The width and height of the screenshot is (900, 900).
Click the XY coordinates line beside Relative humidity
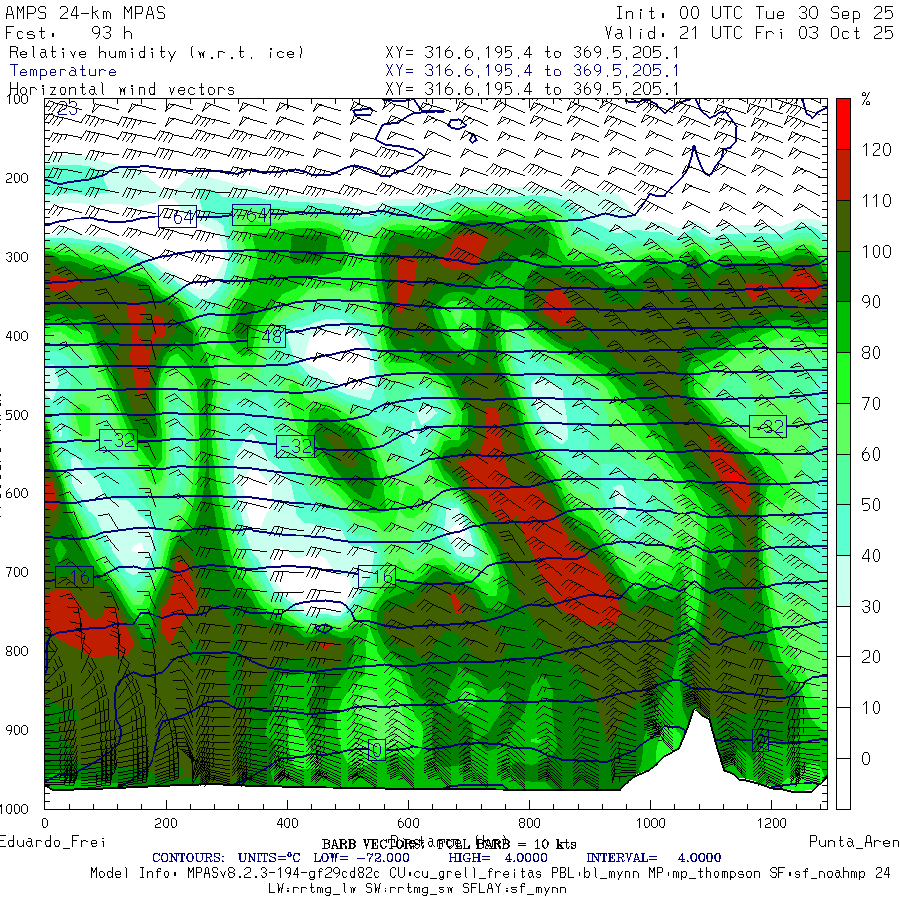click(x=532, y=53)
